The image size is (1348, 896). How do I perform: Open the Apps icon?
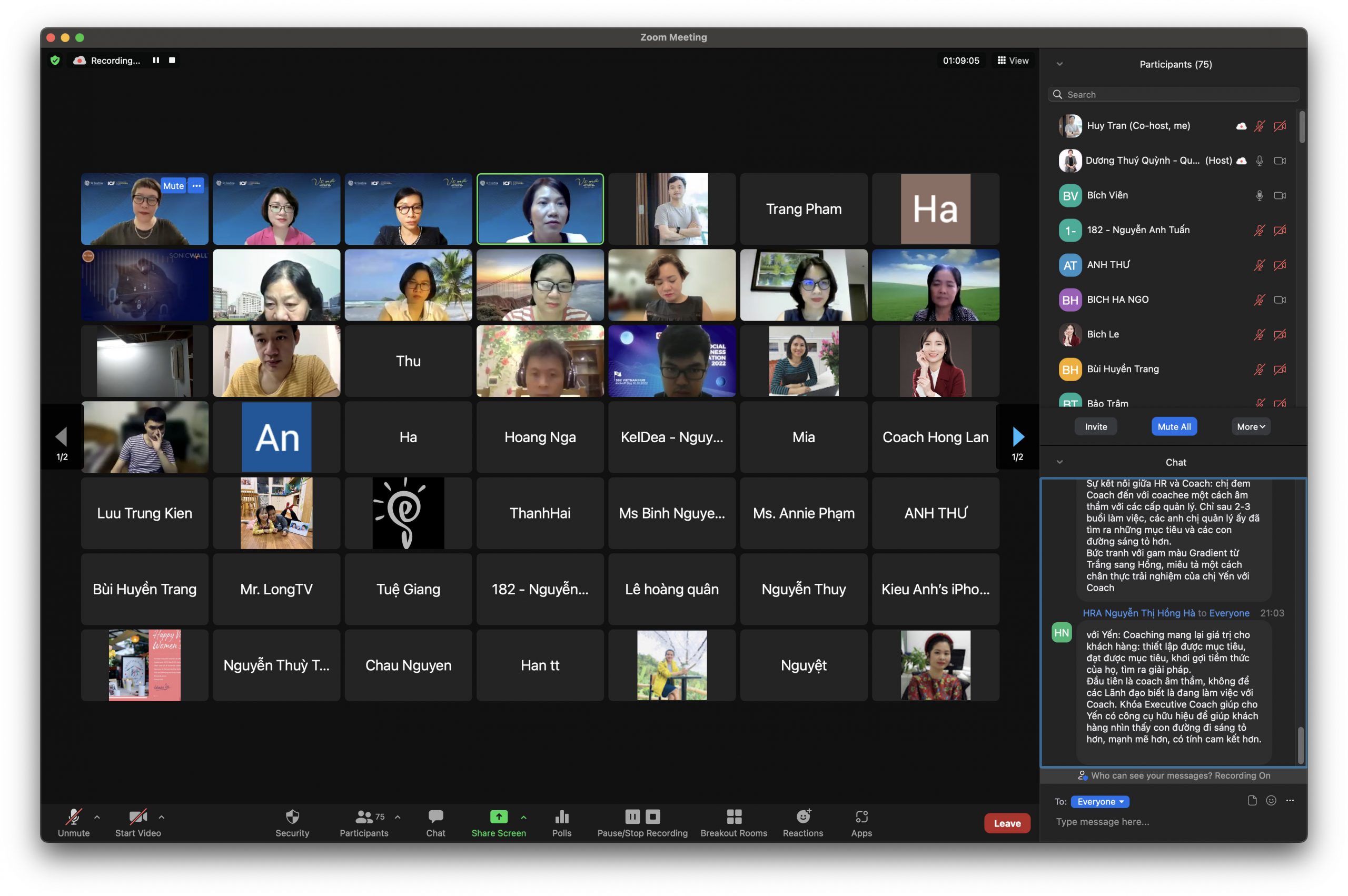pyautogui.click(x=861, y=816)
